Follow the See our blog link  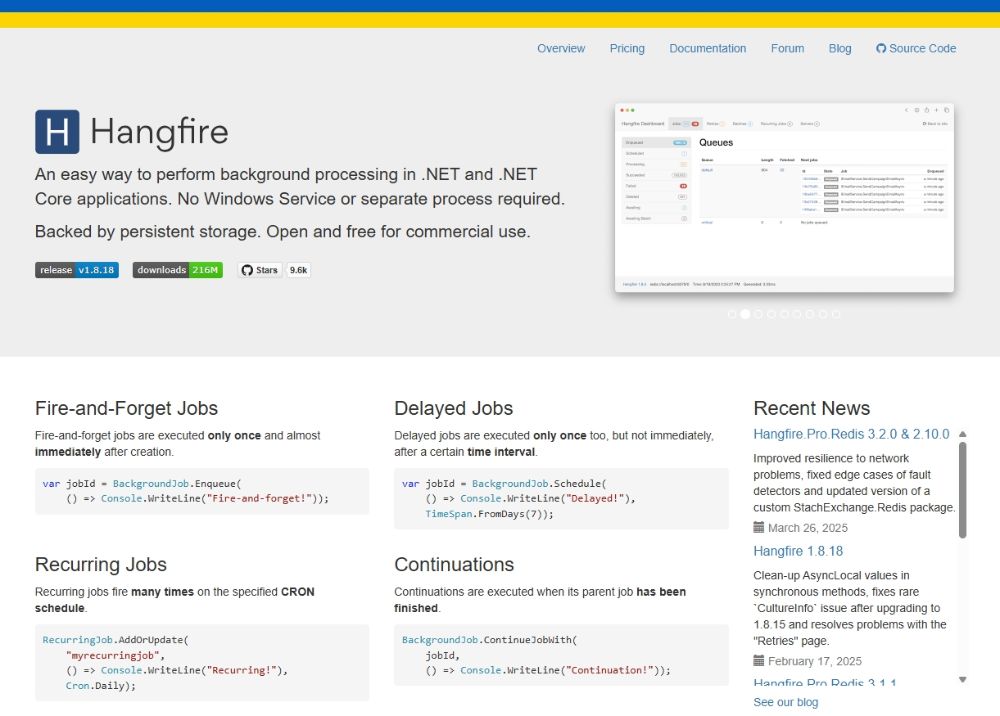coord(786,702)
